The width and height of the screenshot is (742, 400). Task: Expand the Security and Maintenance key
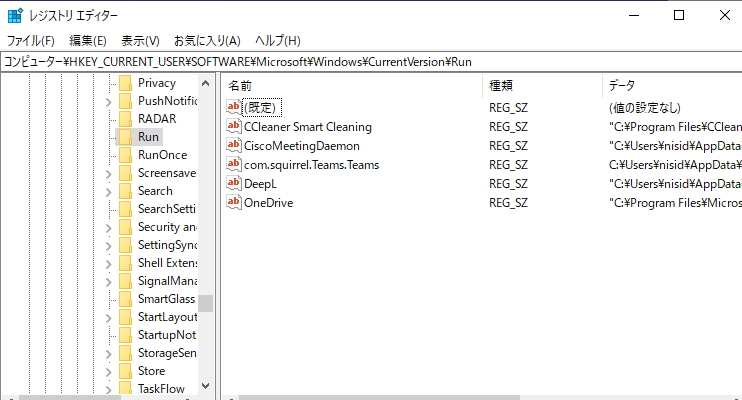(x=108, y=228)
